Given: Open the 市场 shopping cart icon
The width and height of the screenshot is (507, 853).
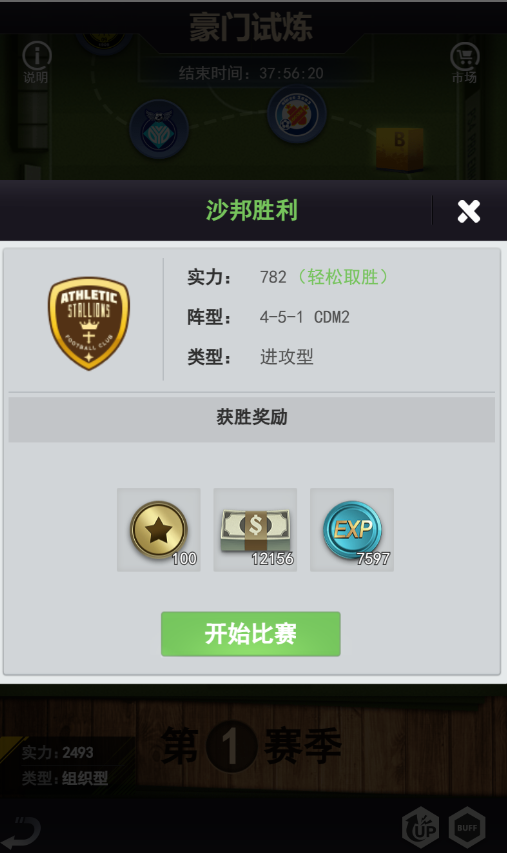Looking at the screenshot, I should point(465,63).
